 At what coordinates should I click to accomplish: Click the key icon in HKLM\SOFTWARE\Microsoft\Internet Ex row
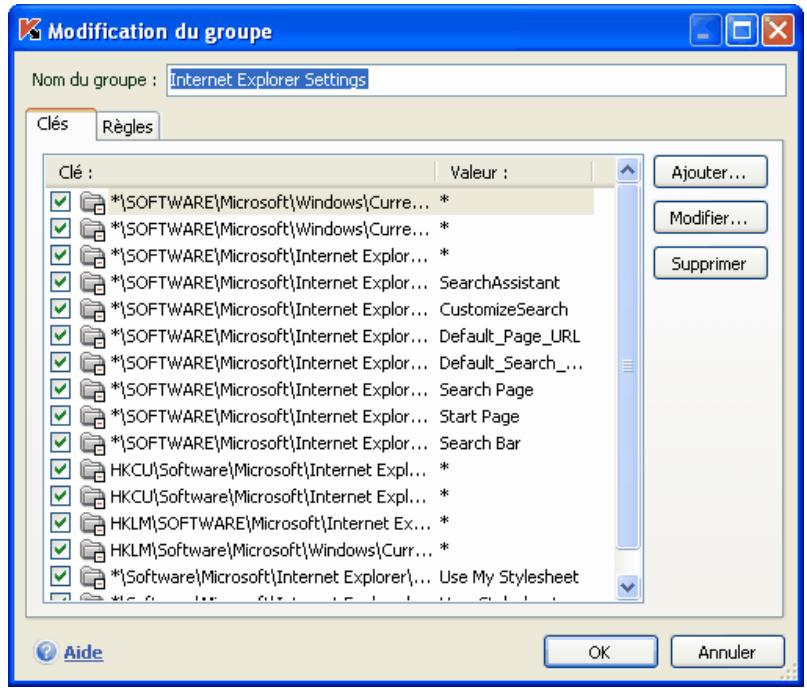click(x=93, y=523)
